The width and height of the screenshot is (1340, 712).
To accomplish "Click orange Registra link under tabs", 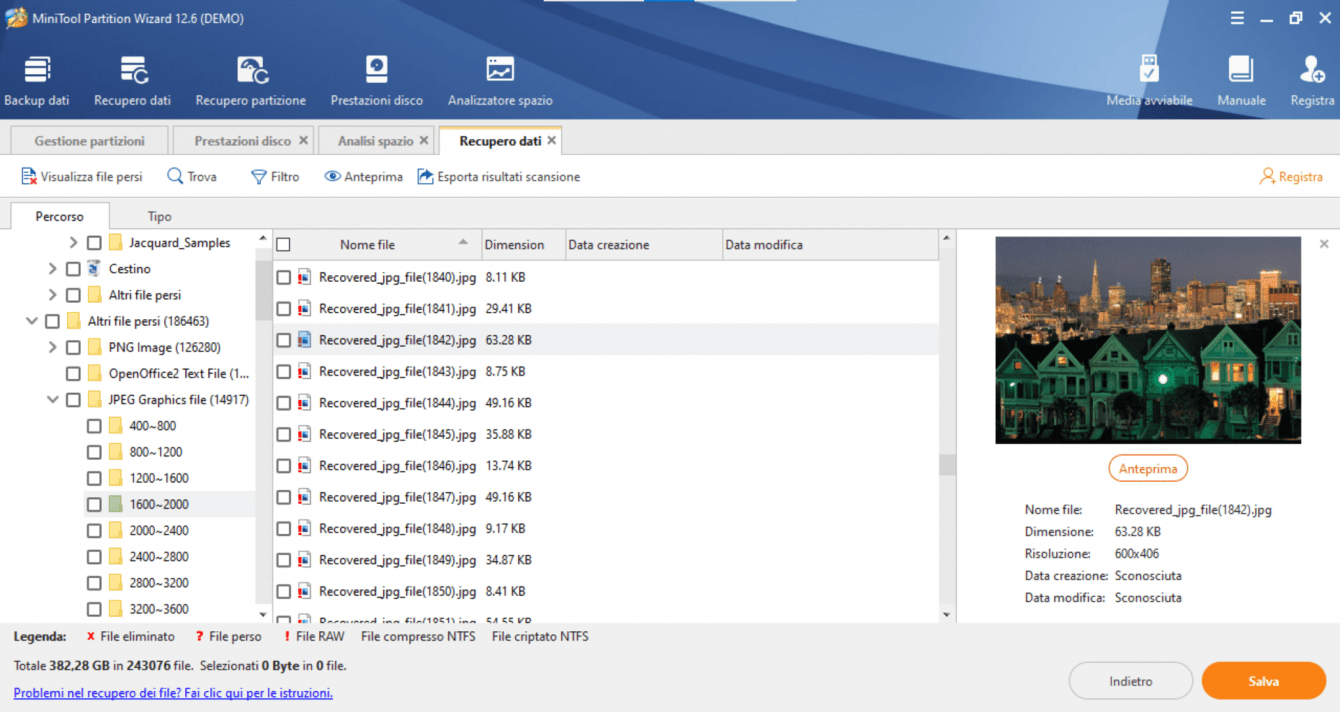I will [x=1291, y=177].
